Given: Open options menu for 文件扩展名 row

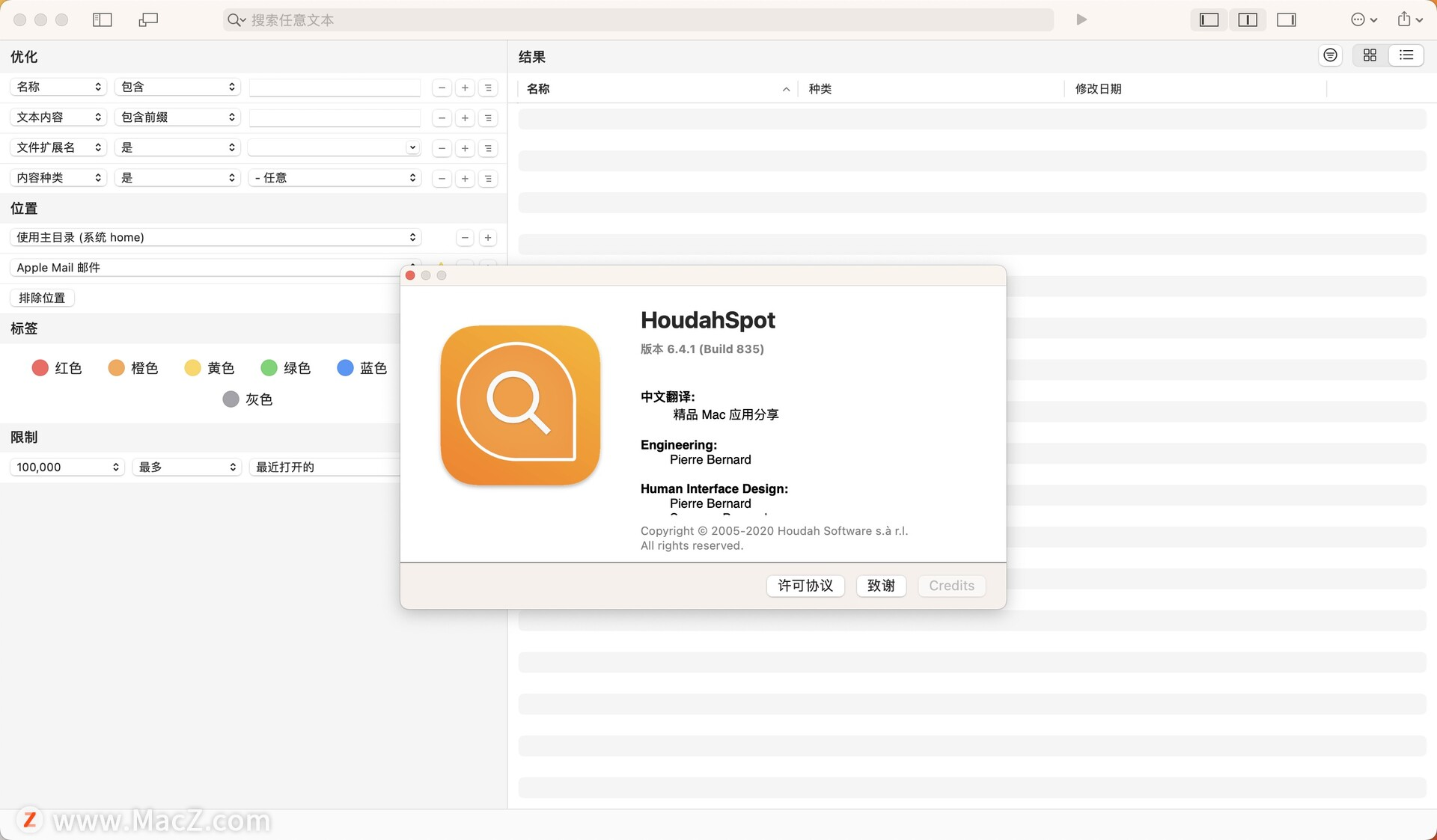Looking at the screenshot, I should pos(488,149).
